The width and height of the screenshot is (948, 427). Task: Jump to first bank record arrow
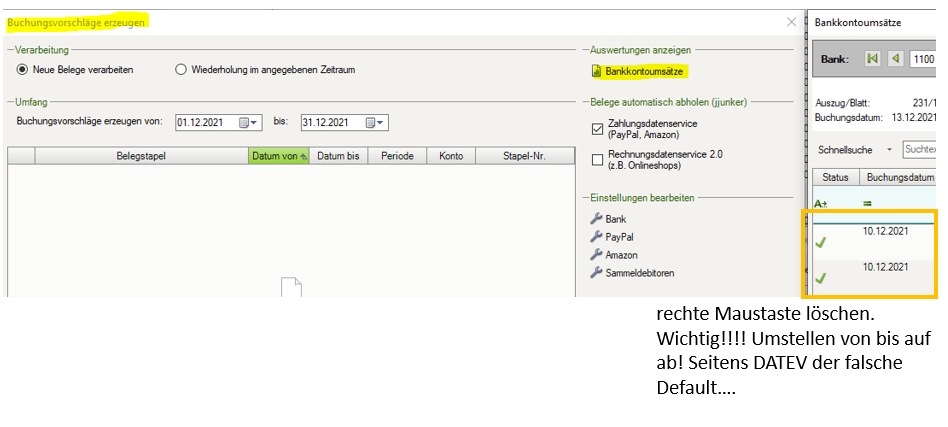pos(873,59)
